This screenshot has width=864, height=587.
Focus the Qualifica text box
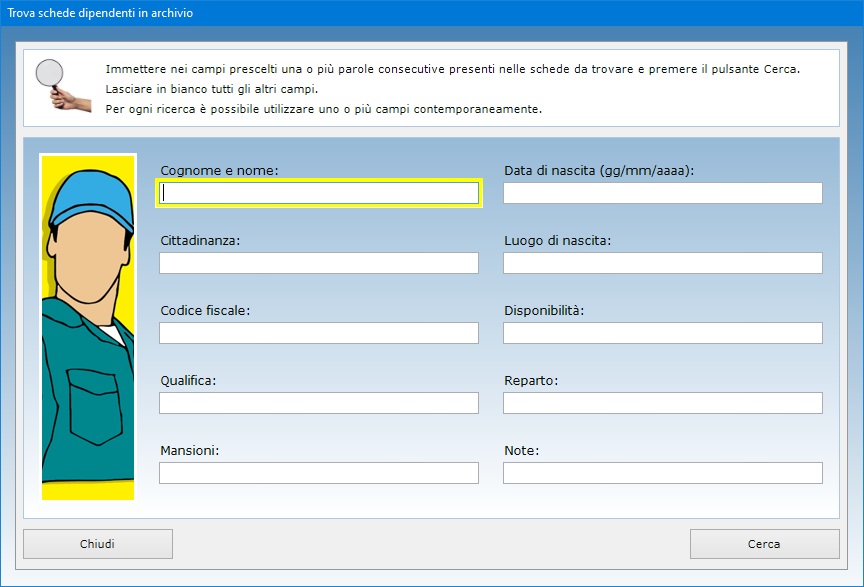point(319,403)
